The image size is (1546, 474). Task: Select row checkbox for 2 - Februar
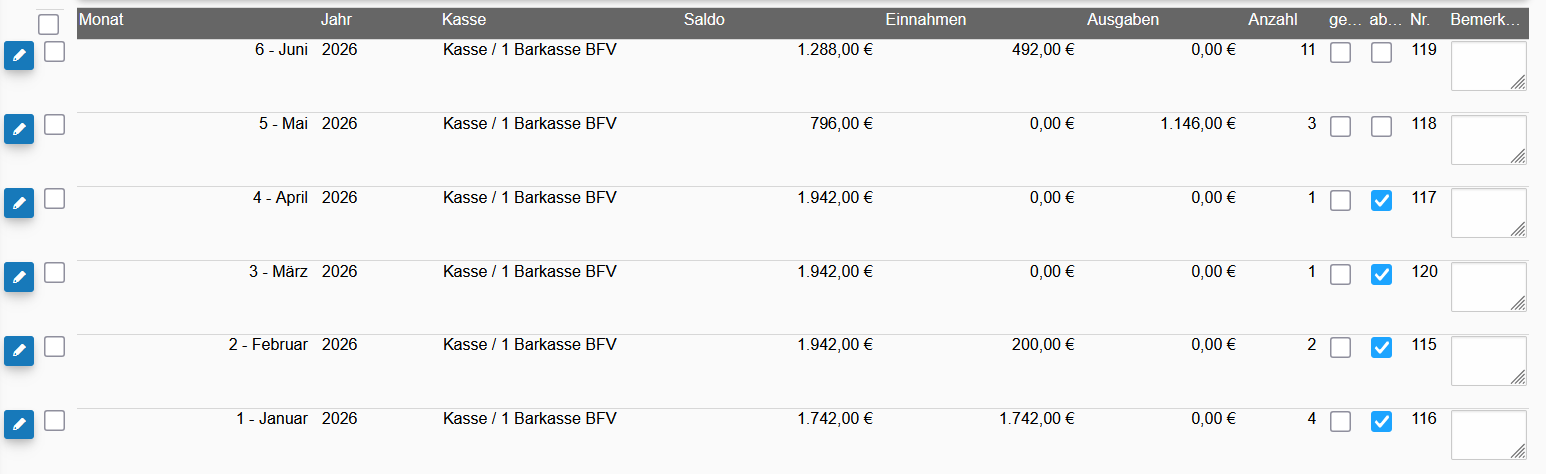pos(54,346)
